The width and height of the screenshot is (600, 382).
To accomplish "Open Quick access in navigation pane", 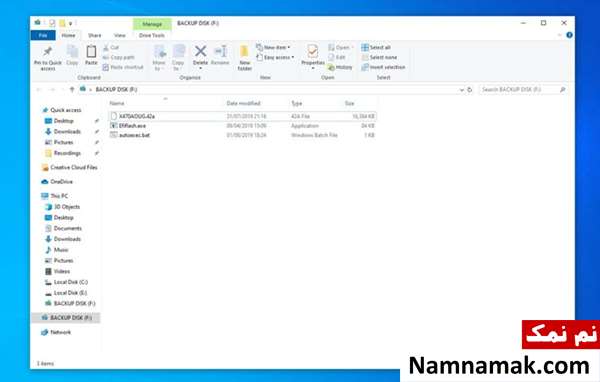I will pyautogui.click(x=65, y=110).
